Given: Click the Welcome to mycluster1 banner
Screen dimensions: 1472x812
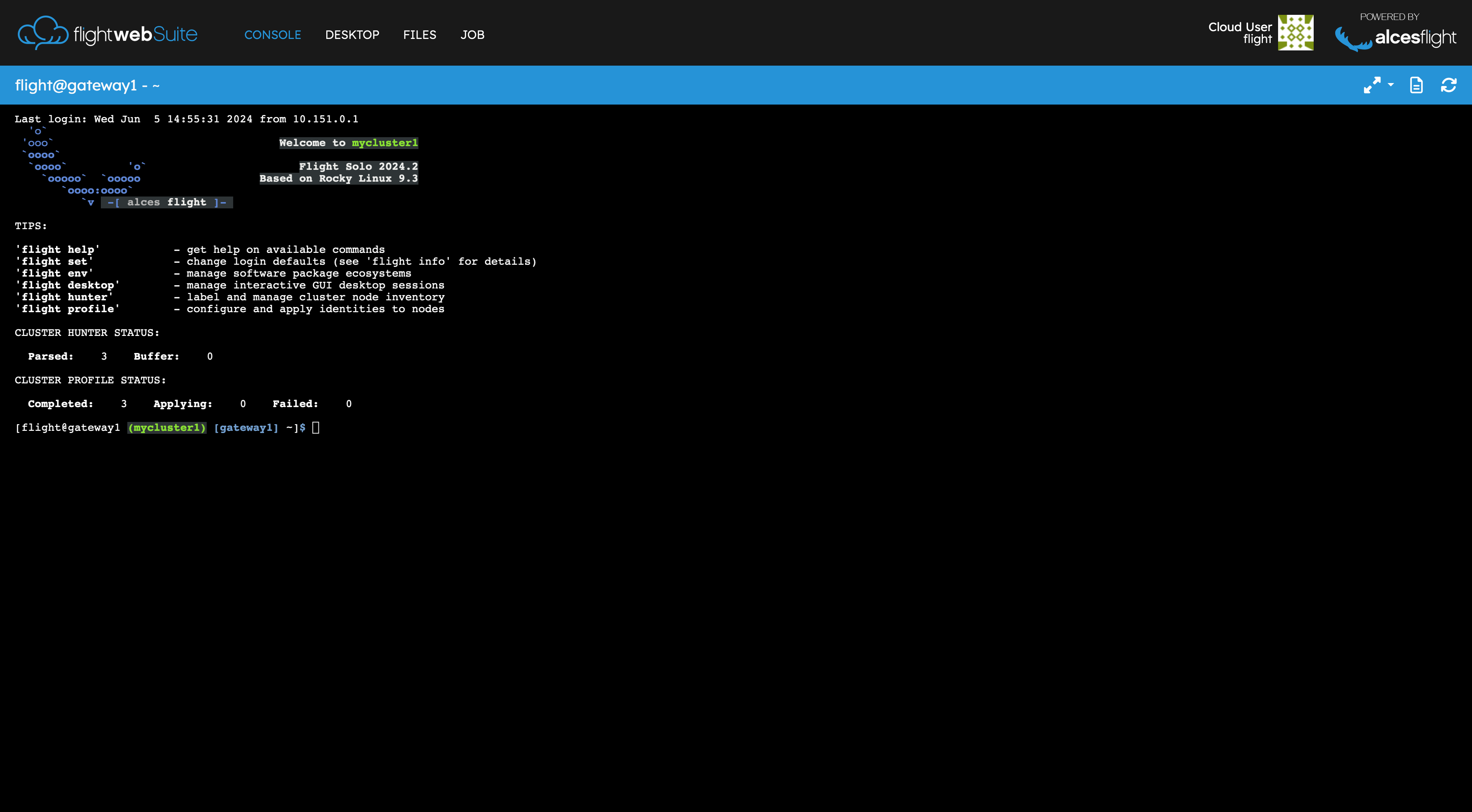Looking at the screenshot, I should 348,143.
